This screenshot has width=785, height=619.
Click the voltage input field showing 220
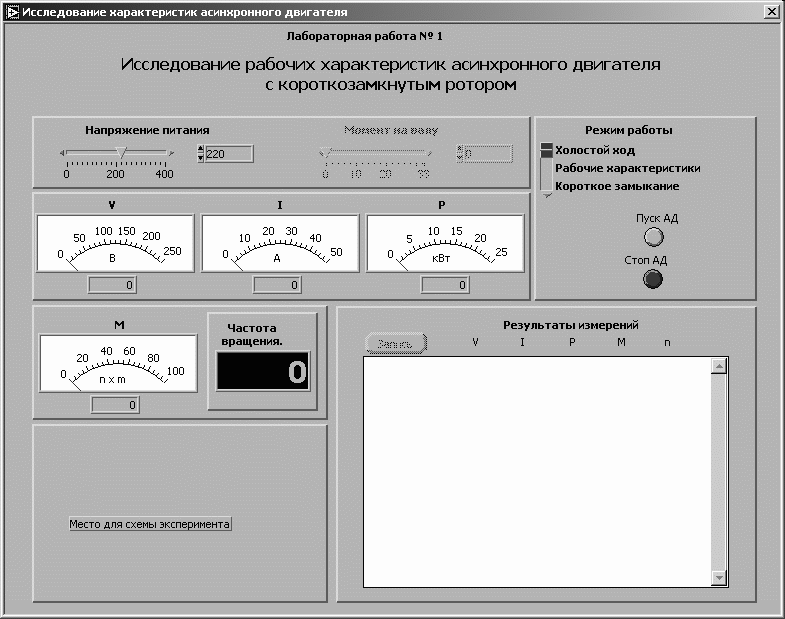[x=229, y=154]
